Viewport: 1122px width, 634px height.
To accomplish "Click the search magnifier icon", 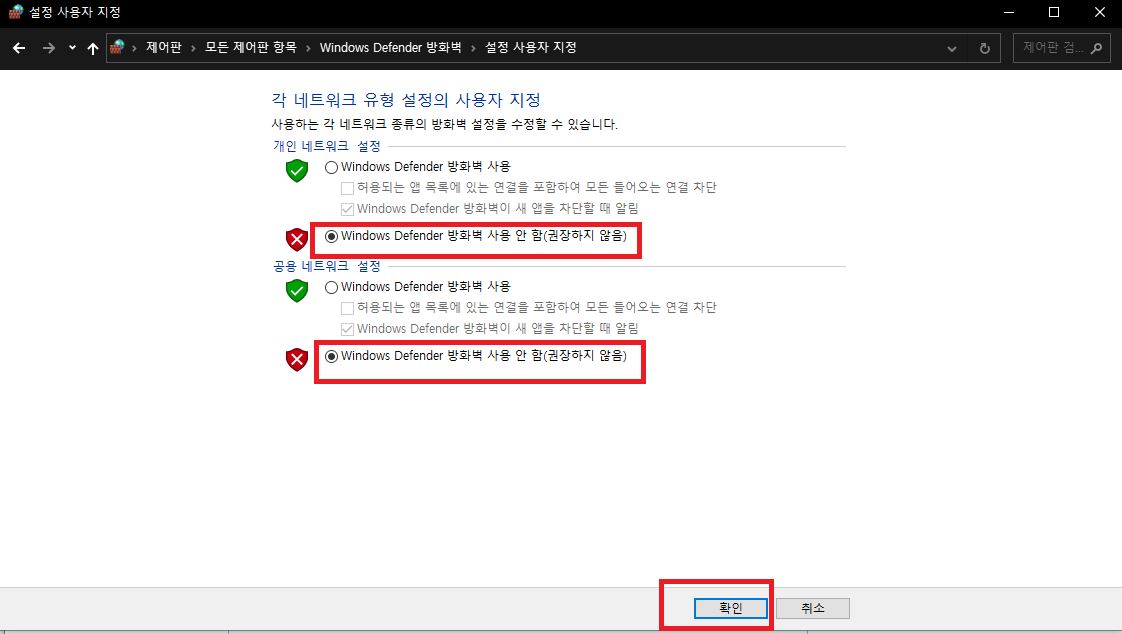I will coord(1096,48).
